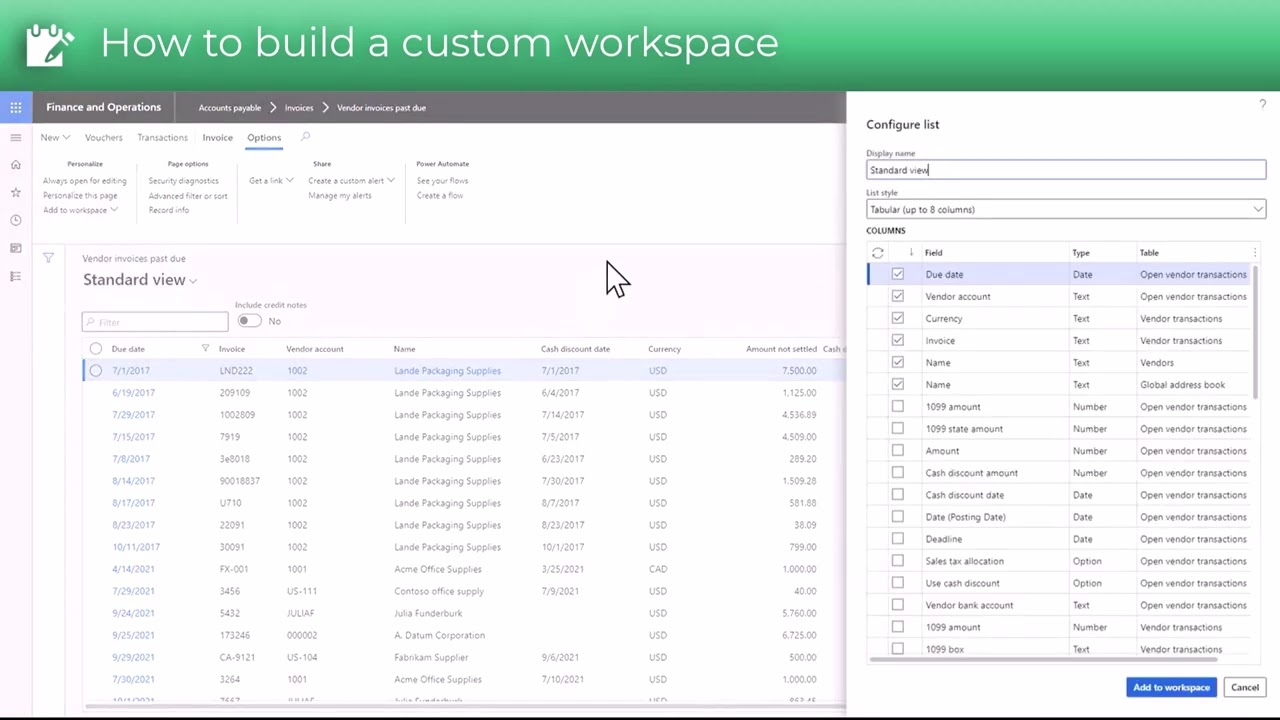Image resolution: width=1280 pixels, height=720 pixels.
Task: Select the row radio for invoice LND222
Action: pos(96,371)
